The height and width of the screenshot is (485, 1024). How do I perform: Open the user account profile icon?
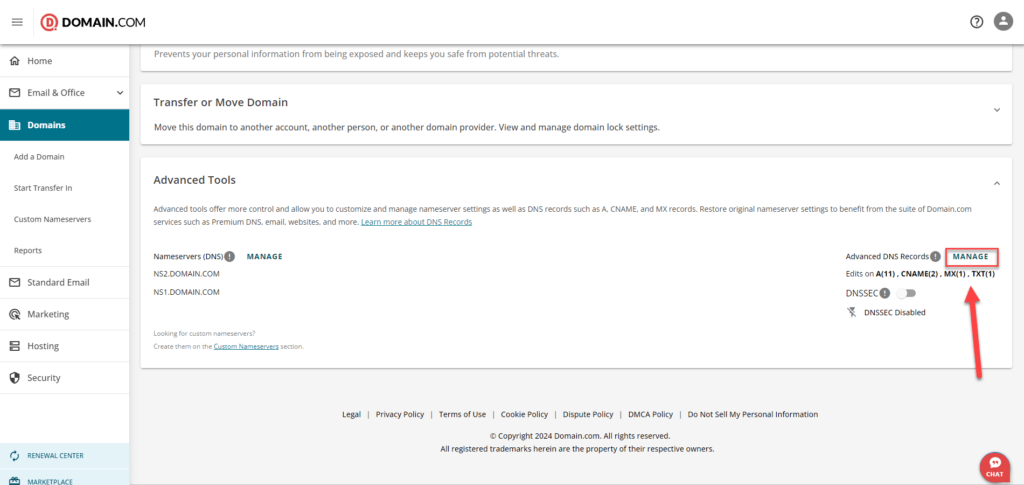1003,22
